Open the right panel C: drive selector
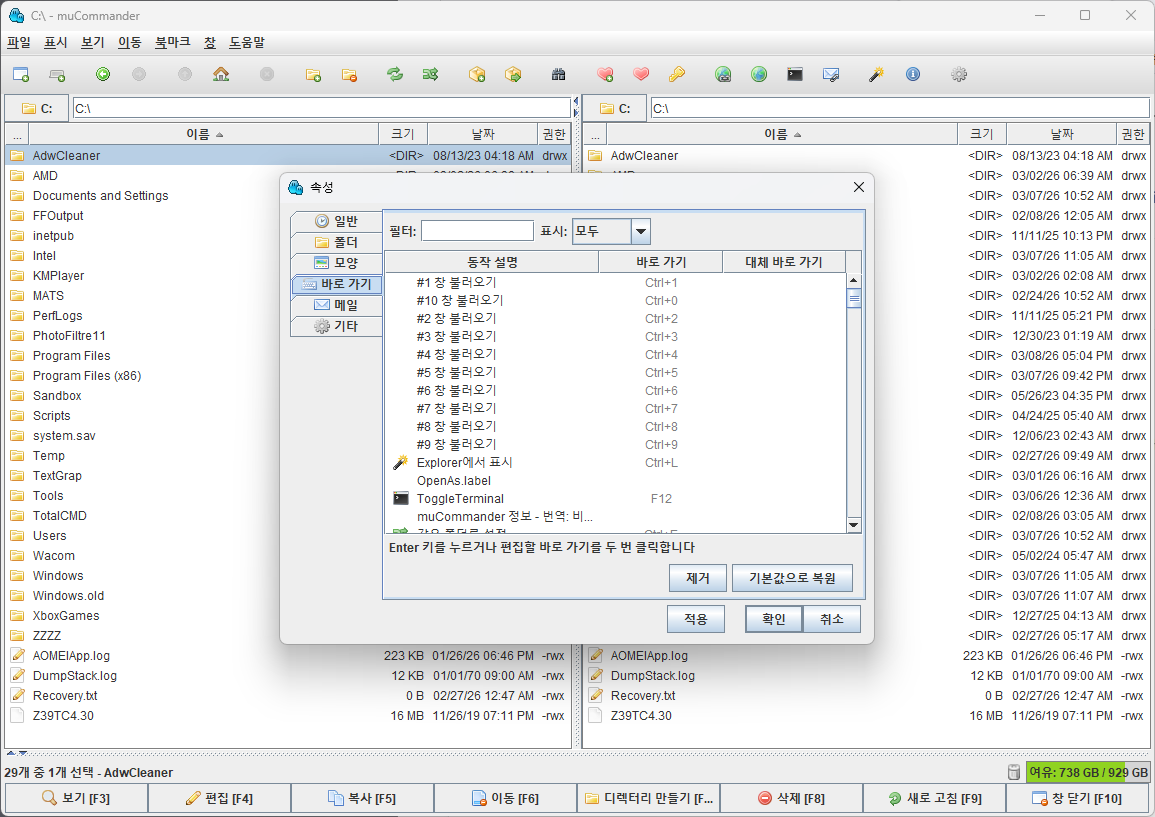The image size is (1155, 817). click(615, 108)
